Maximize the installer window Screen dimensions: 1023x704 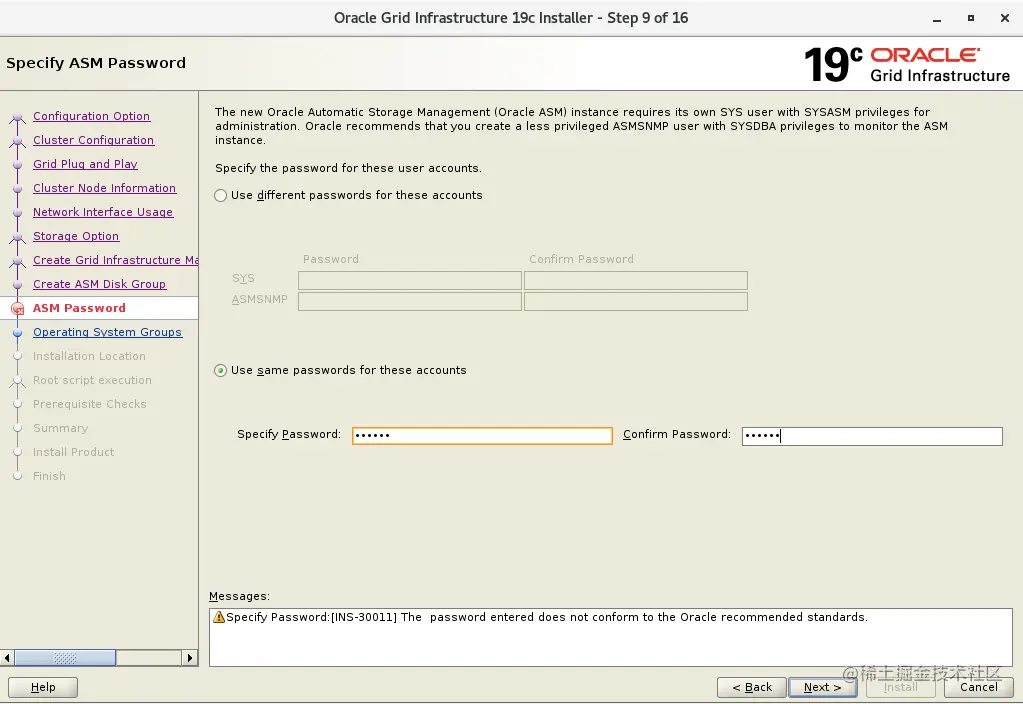coord(971,18)
